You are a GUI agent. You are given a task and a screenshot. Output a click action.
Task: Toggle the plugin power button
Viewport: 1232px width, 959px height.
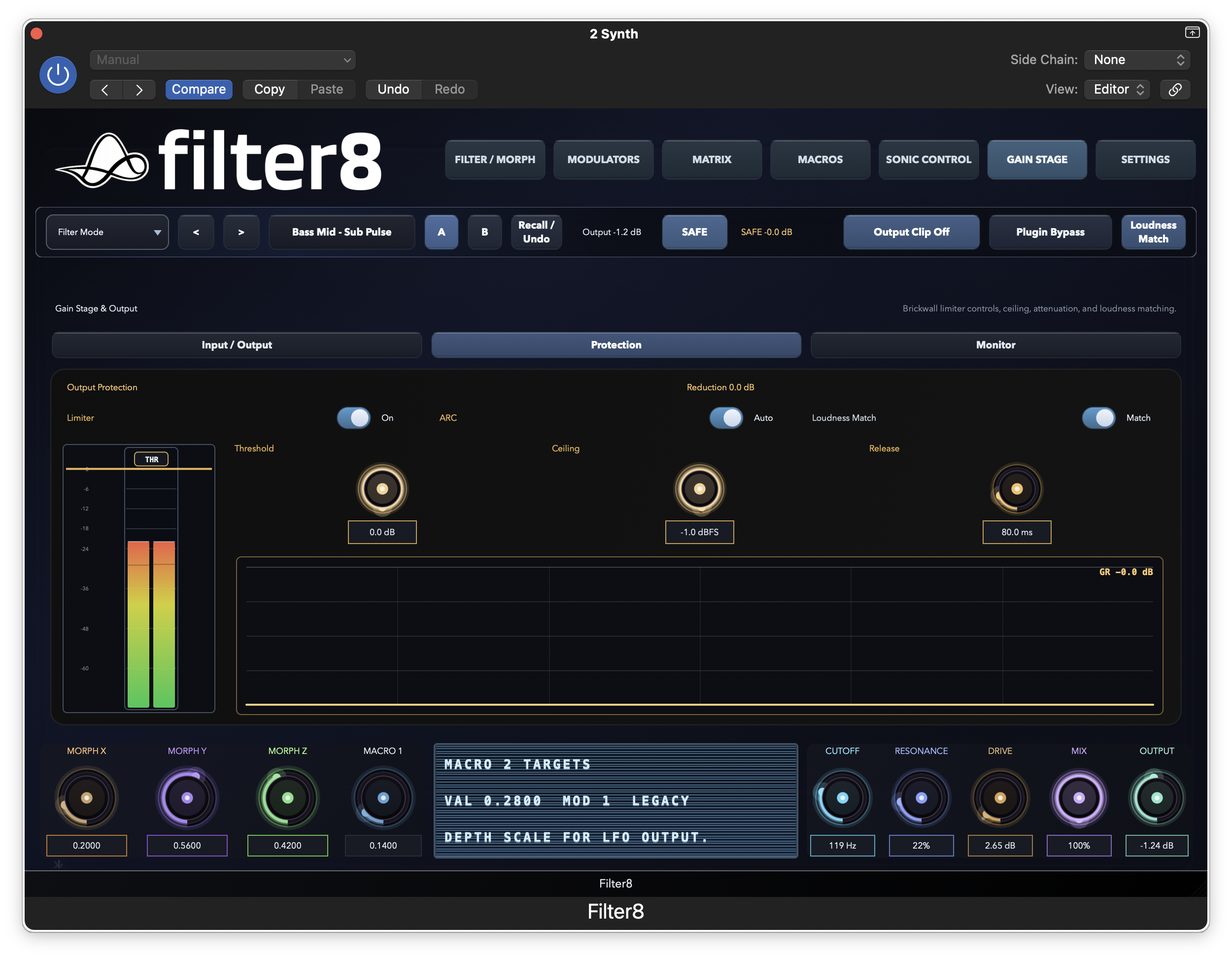58,74
